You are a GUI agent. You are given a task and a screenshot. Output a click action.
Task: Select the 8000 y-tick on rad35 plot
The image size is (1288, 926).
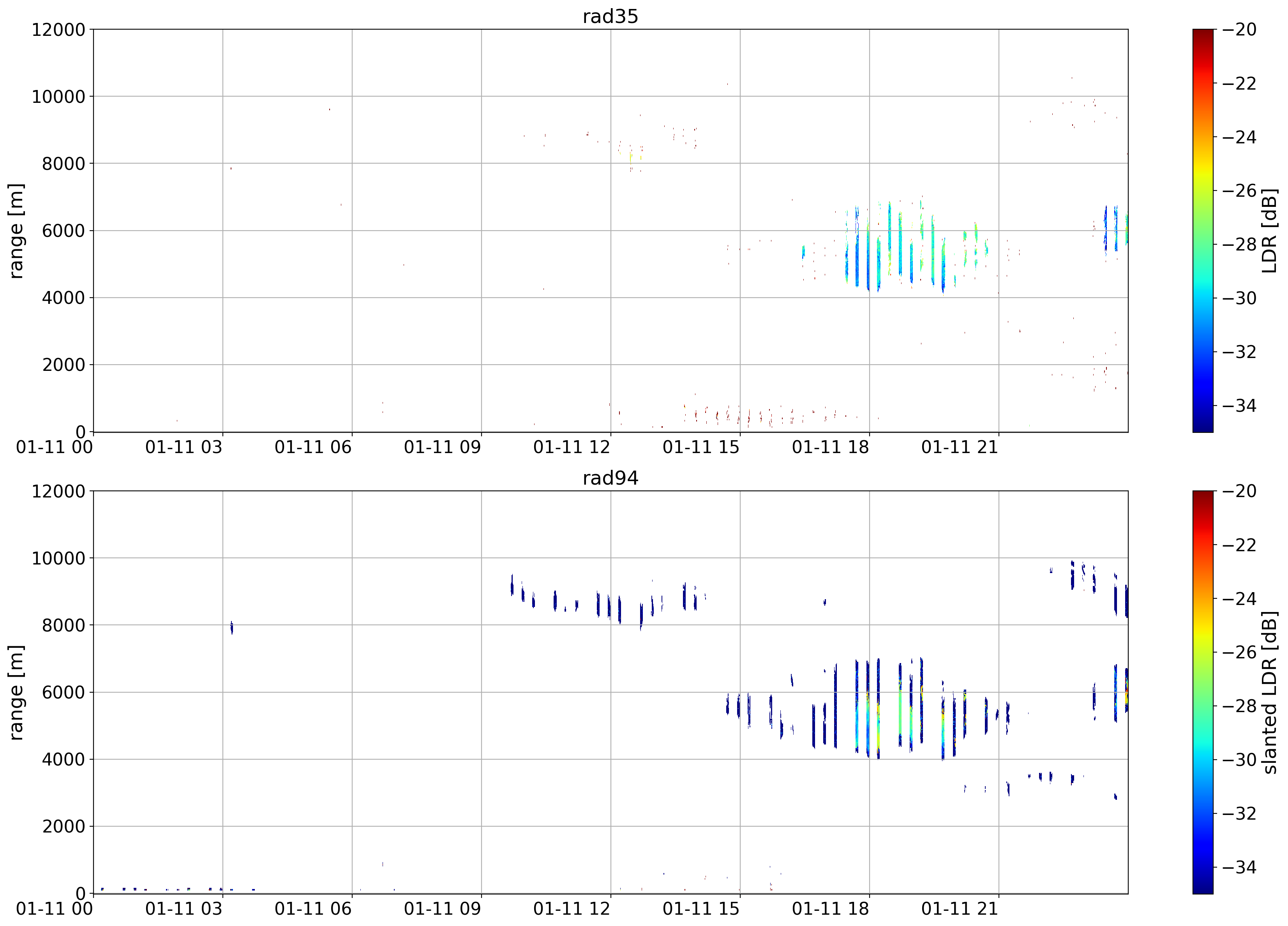click(64, 164)
